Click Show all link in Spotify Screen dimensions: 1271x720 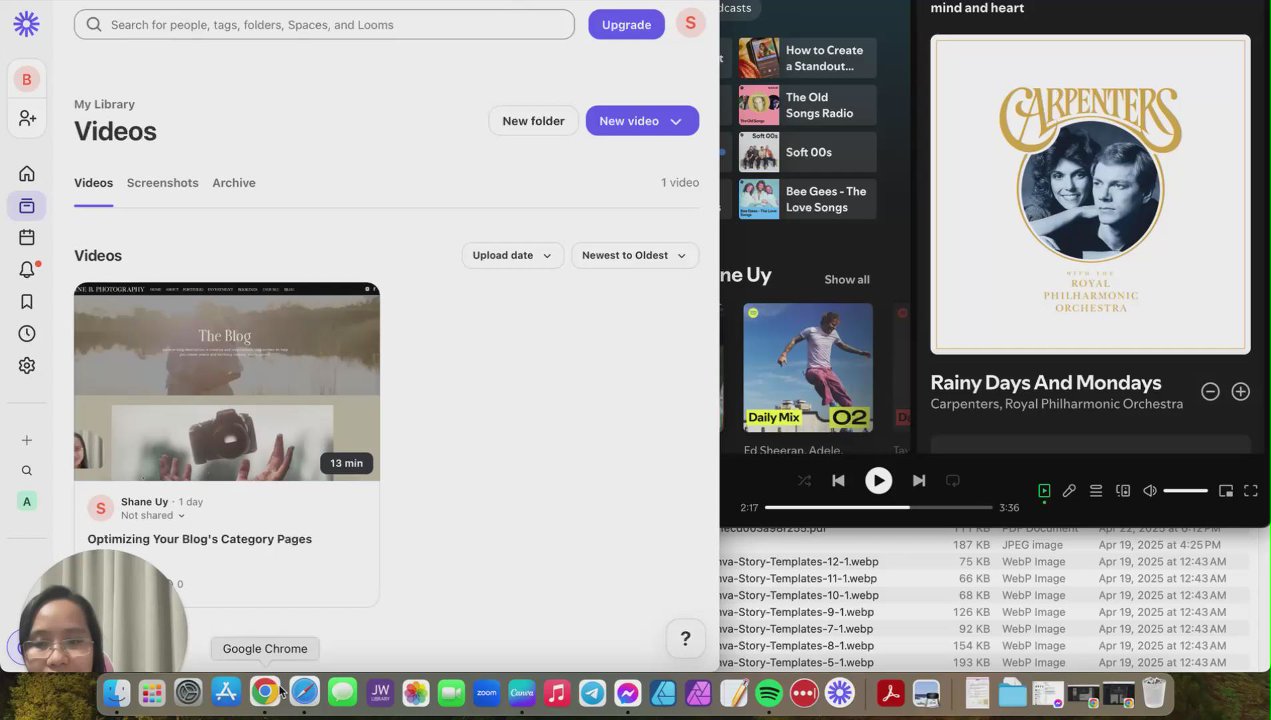tap(847, 279)
